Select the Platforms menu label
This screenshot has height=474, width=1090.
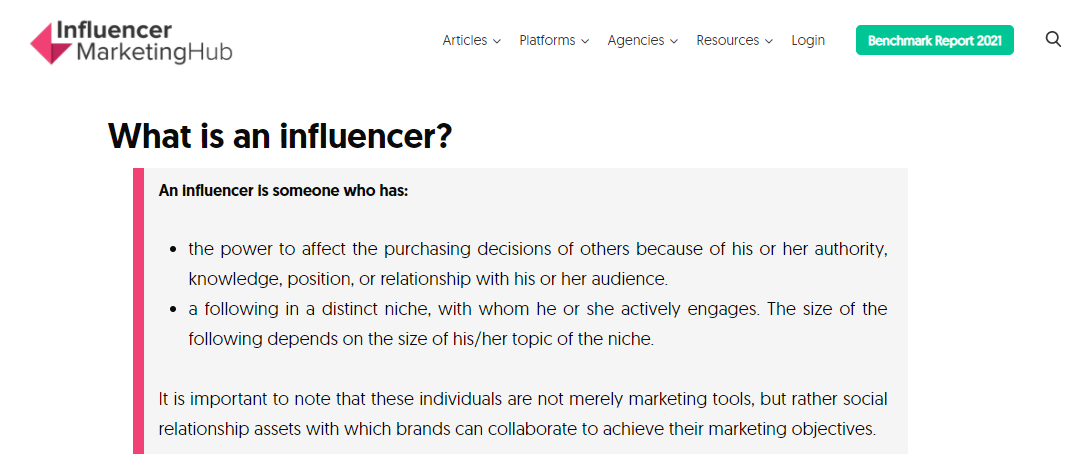coord(547,40)
